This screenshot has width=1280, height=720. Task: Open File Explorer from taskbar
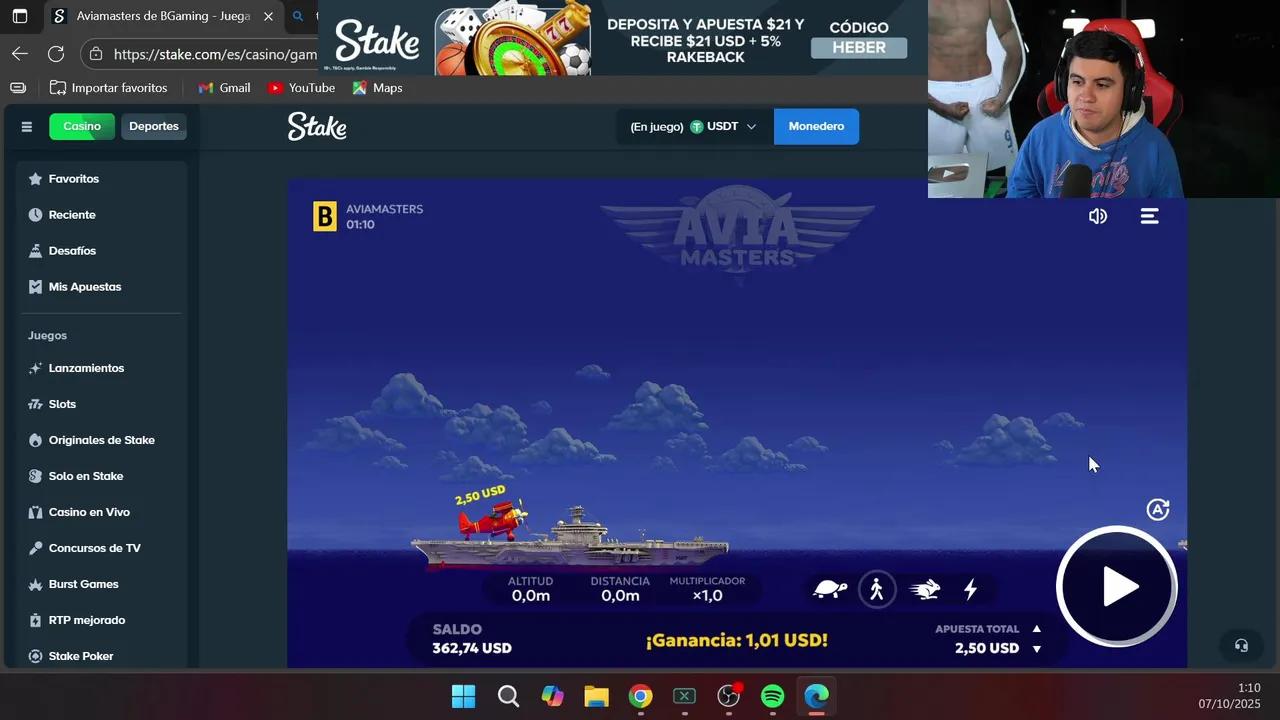point(596,696)
